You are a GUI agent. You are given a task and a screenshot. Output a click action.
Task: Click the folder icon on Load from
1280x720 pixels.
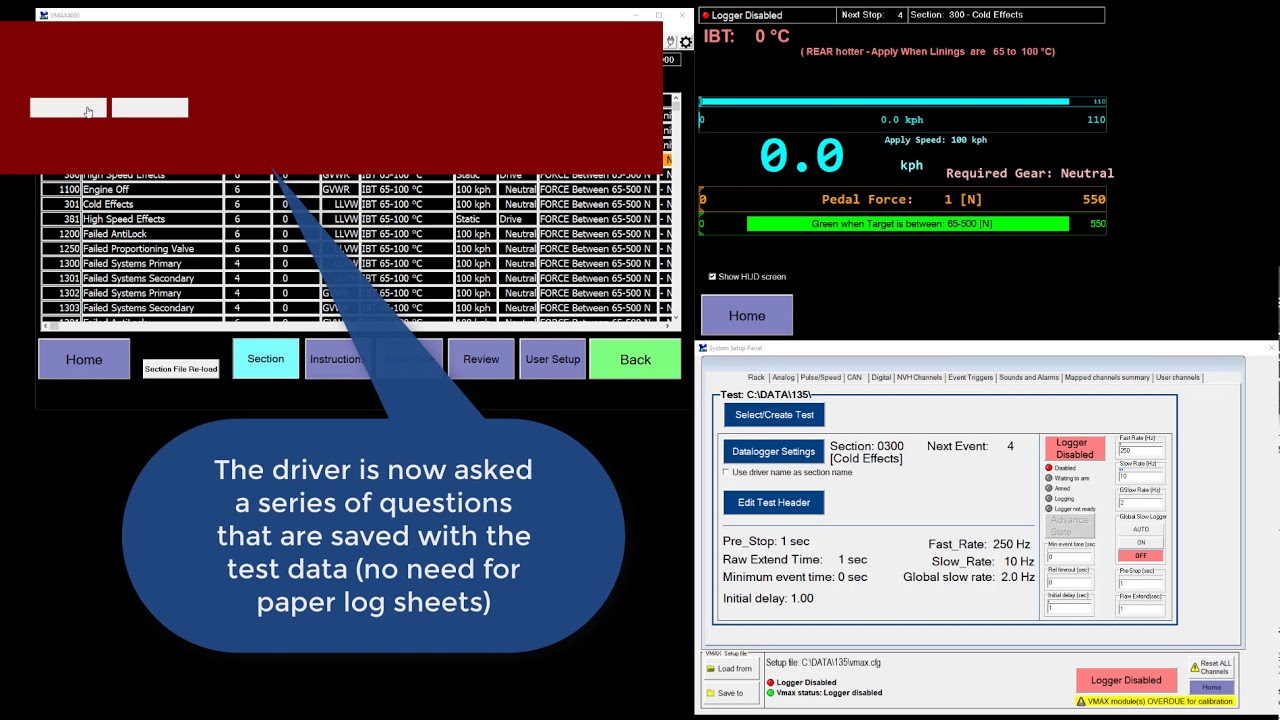[711, 669]
